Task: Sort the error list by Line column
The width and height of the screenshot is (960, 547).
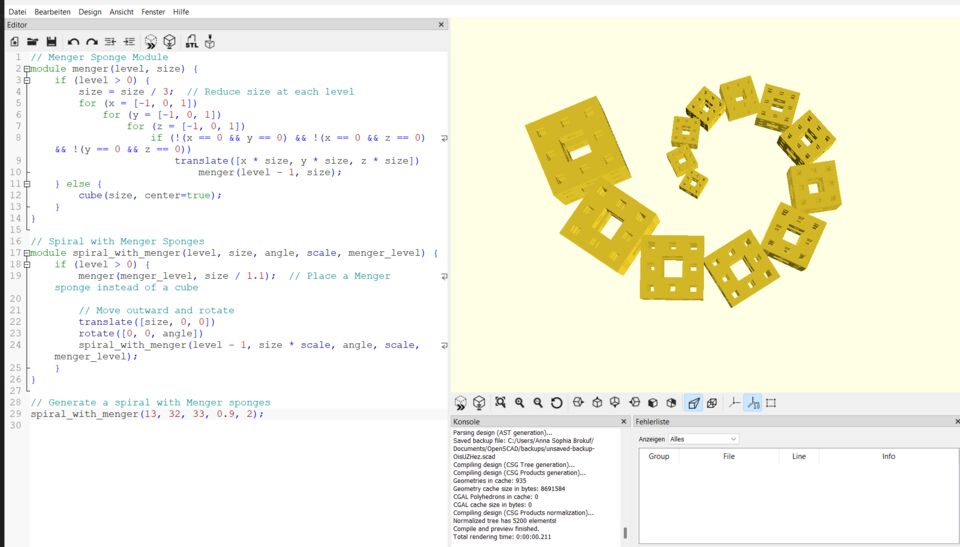Action: coord(799,456)
